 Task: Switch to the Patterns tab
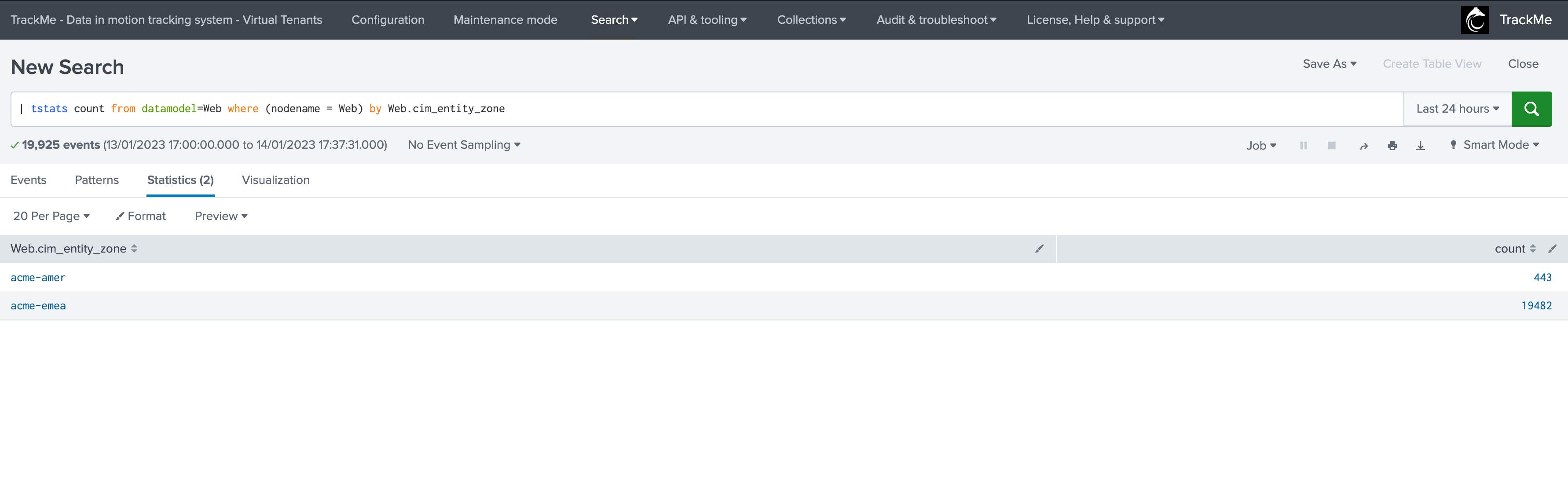(x=97, y=180)
